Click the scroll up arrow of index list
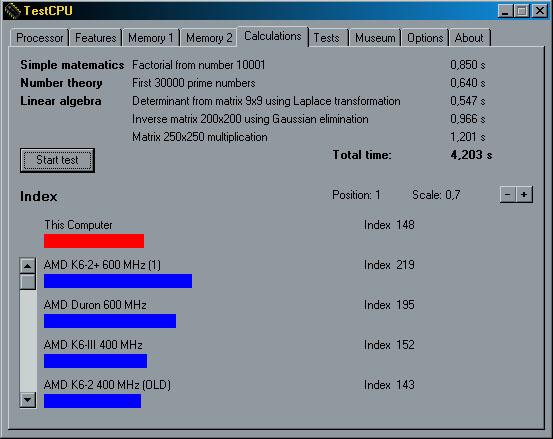This screenshot has width=553, height=439. pos(28,266)
